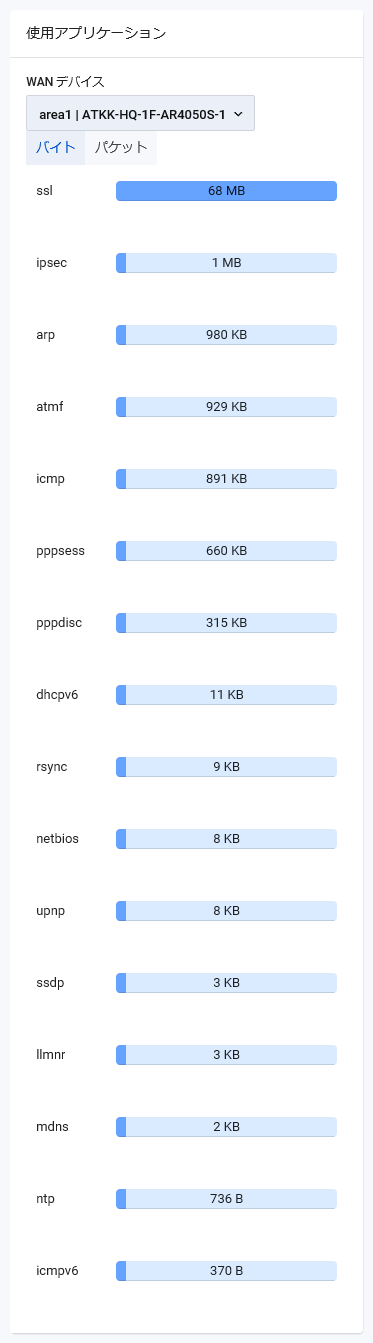This screenshot has width=373, height=1343.
Task: Click the llmnr 3 KB bar
Action: point(226,1055)
